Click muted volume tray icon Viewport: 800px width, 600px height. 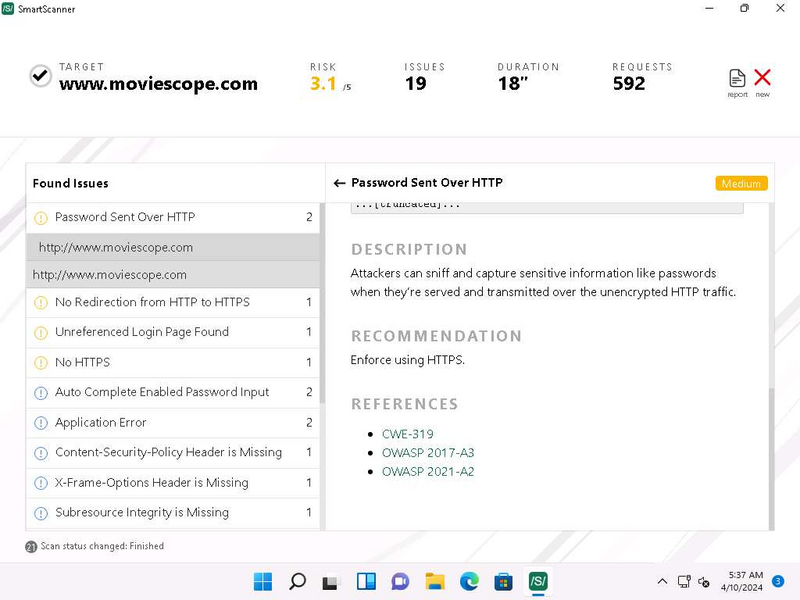[704, 582]
